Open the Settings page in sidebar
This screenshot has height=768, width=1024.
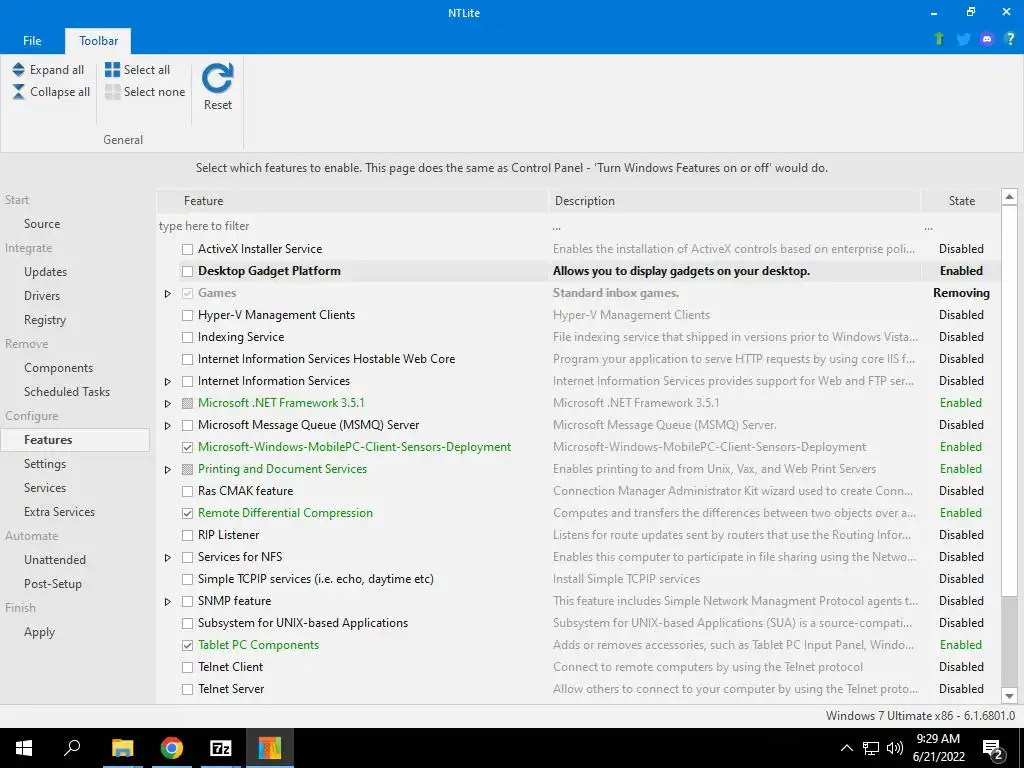[45, 464]
